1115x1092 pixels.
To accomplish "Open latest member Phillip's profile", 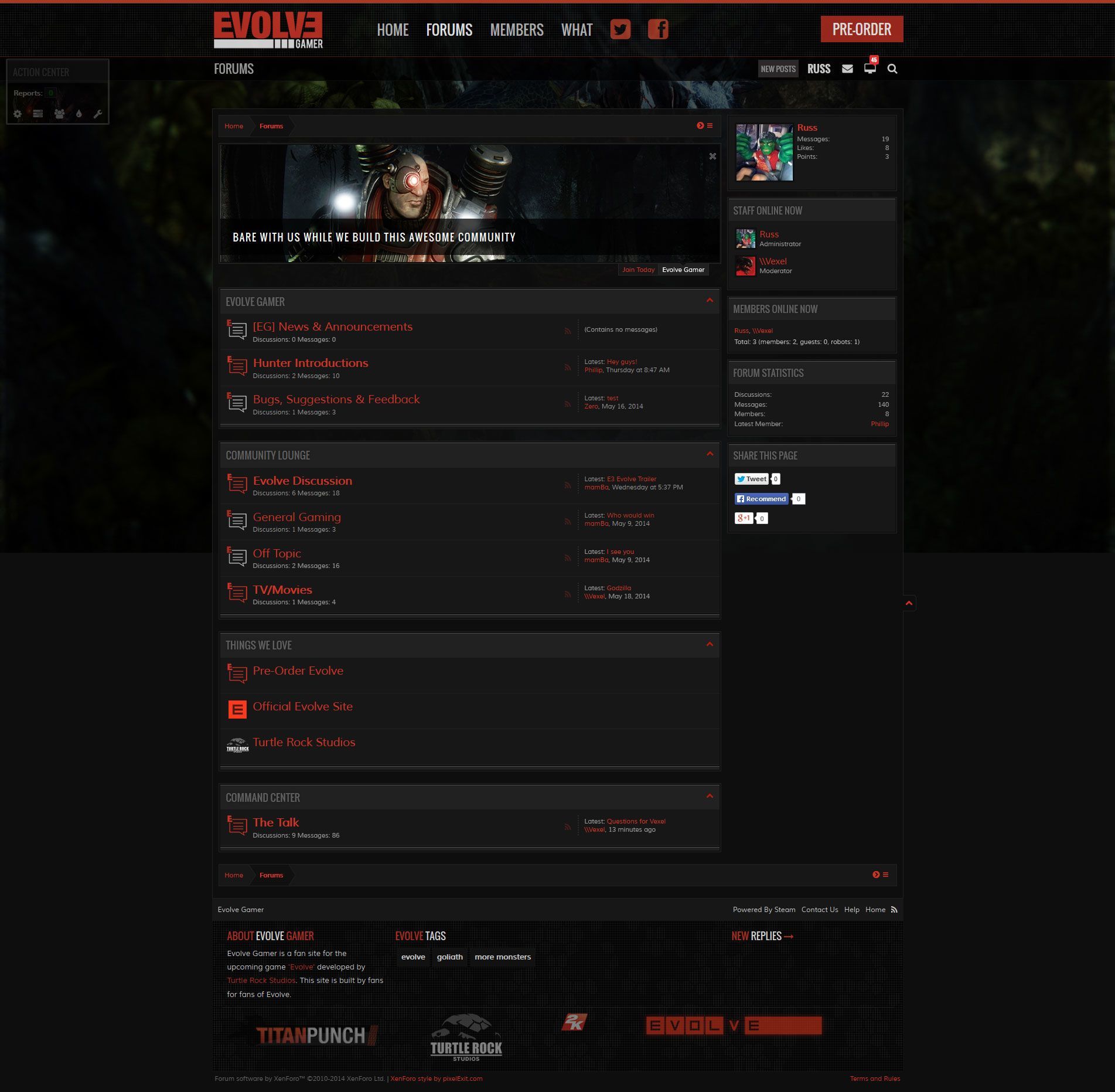I will [879, 424].
